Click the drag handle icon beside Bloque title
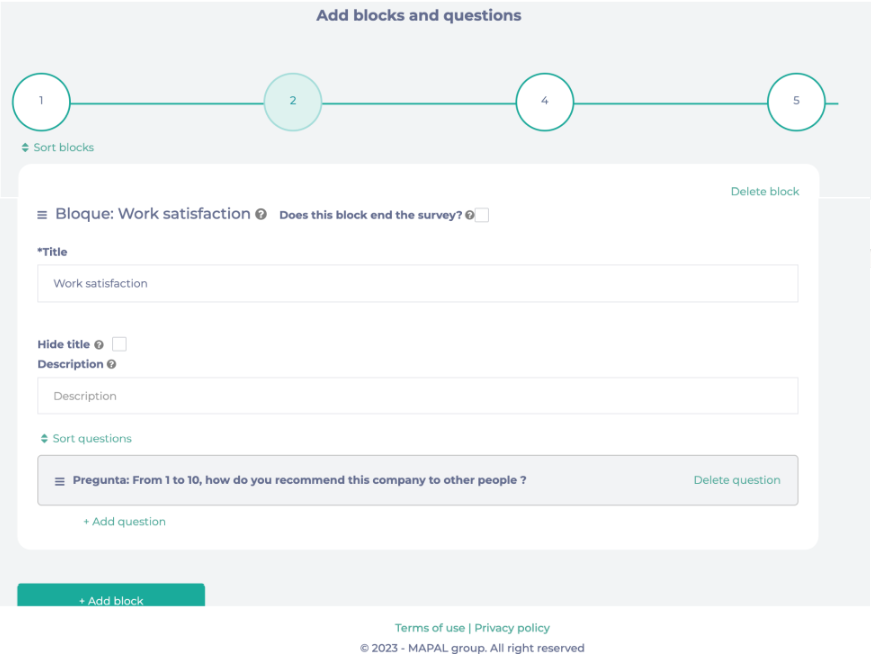The width and height of the screenshot is (871, 658). (42, 215)
